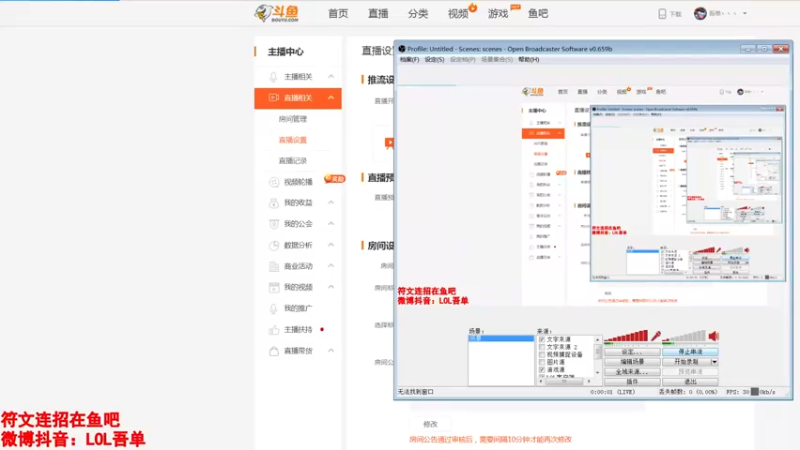Click the shopping bag icon next to 直播带货
800x450 pixels.
point(273,351)
